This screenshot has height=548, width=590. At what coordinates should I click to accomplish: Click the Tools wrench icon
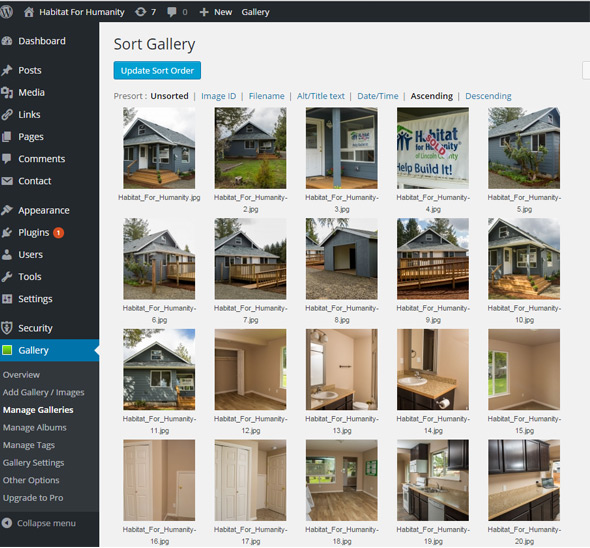pos(7,277)
